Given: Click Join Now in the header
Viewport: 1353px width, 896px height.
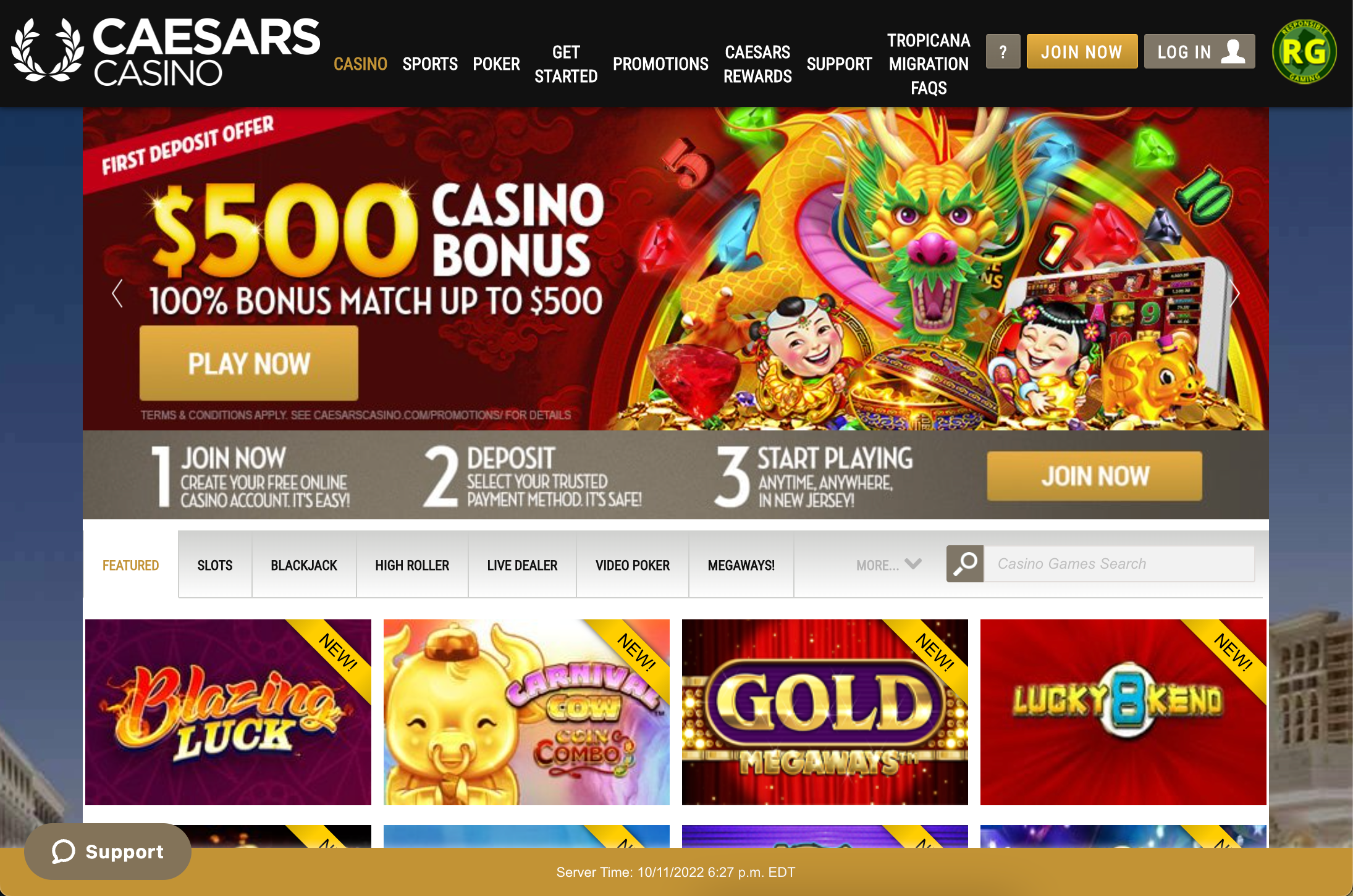Looking at the screenshot, I should [x=1082, y=52].
